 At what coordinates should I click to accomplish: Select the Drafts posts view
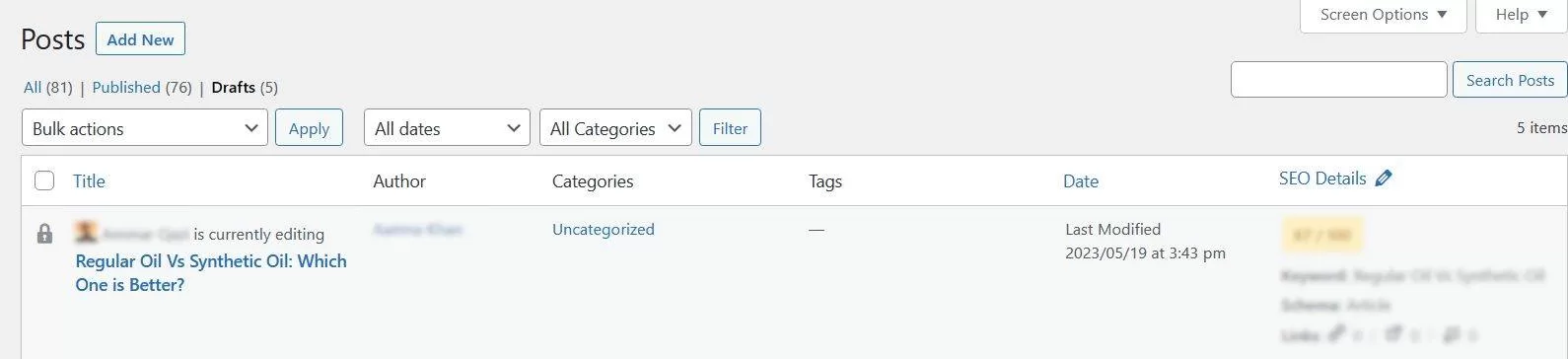click(234, 87)
